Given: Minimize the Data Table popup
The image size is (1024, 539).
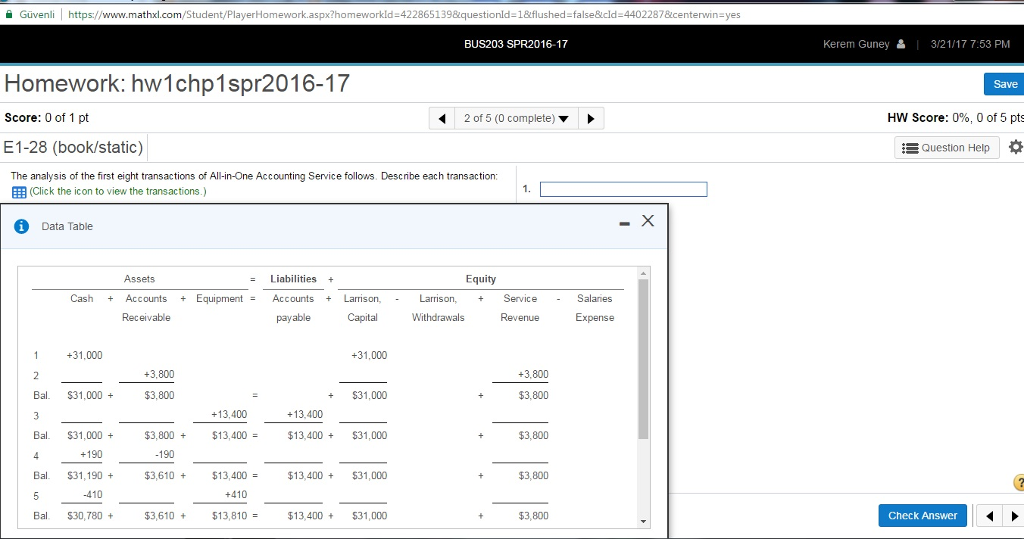Looking at the screenshot, I should [x=624, y=224].
